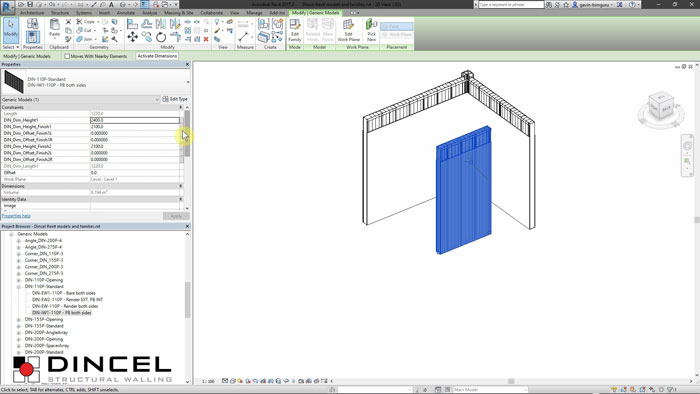700x394 pixels.
Task: Open the Revit application menu button
Action: tap(7, 7)
